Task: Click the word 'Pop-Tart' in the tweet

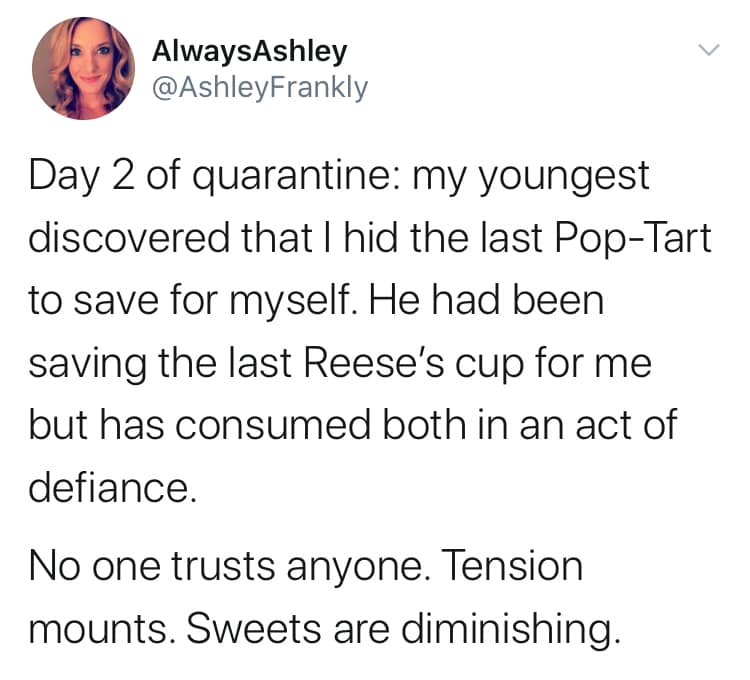Action: [x=633, y=240]
